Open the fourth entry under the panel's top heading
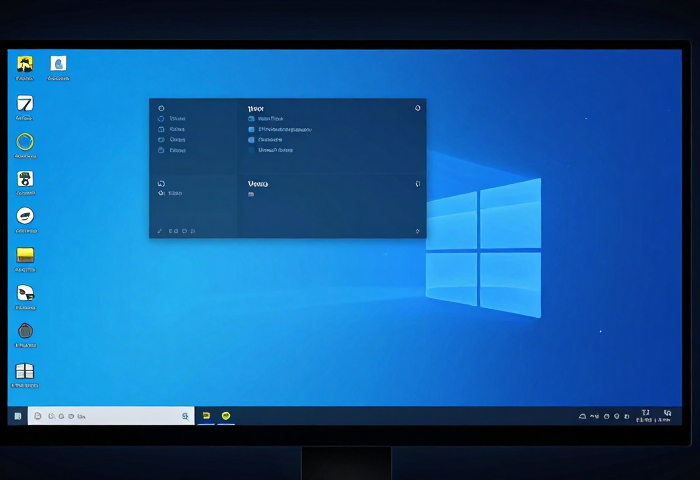This screenshot has width=700, height=480. [271, 150]
